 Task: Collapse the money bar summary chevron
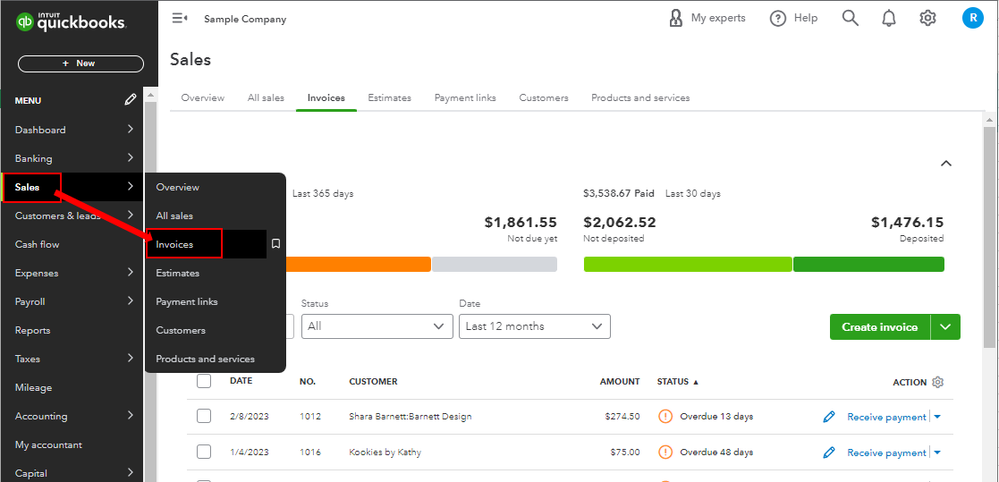coord(946,163)
